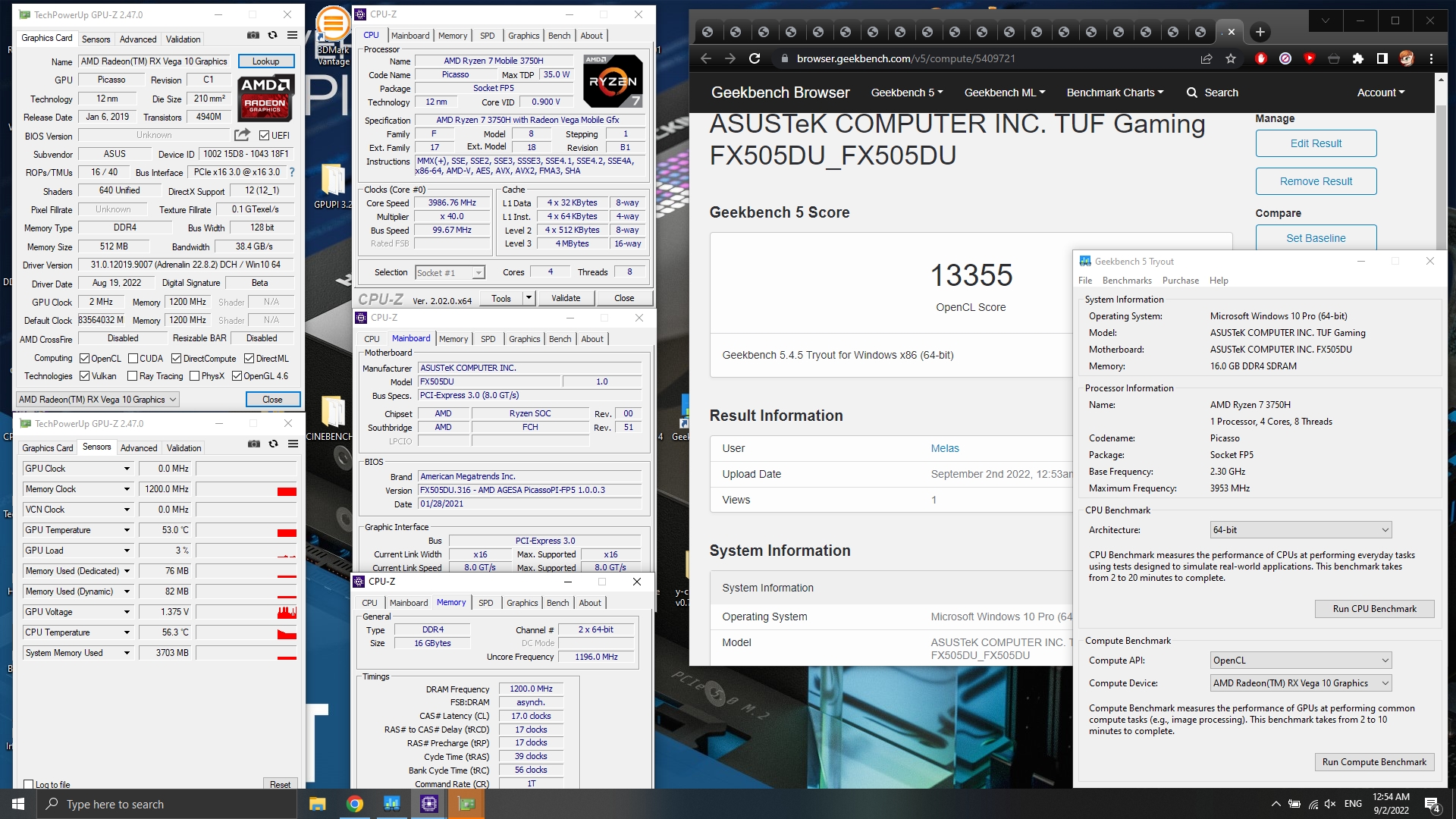Click browser back arrow
Screen dimensions: 1456x819
pyautogui.click(x=705, y=58)
